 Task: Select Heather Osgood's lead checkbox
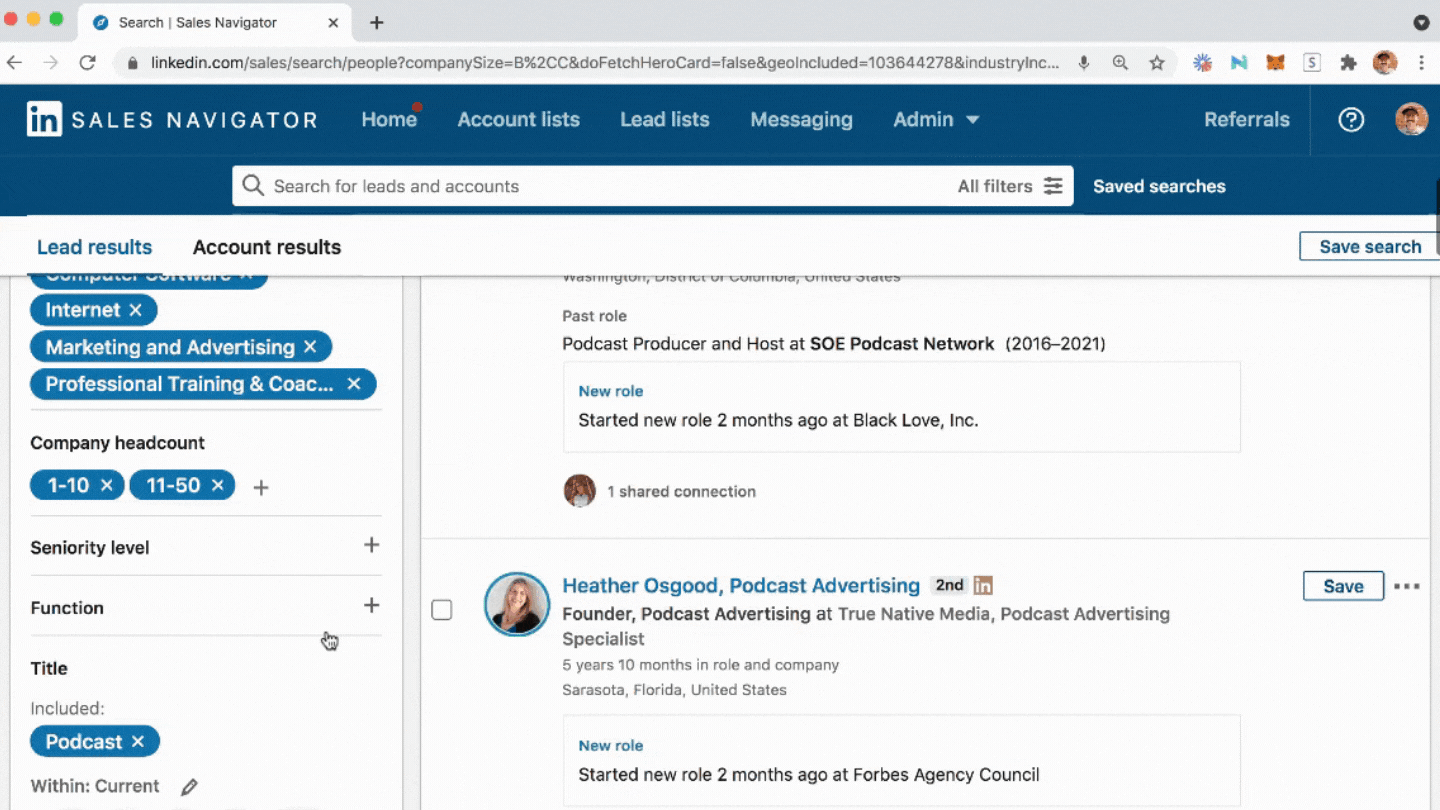click(442, 610)
